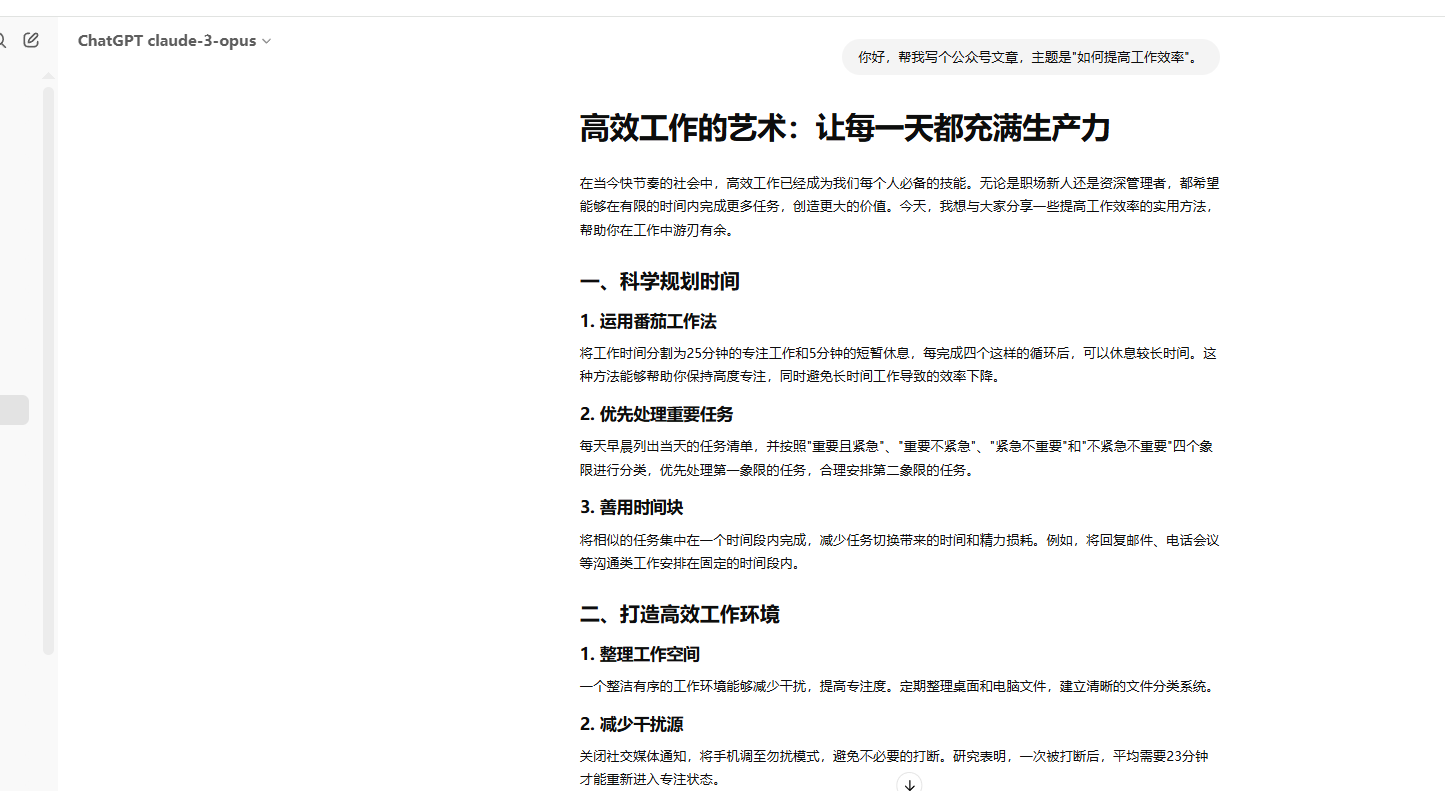Click the subheading 2. 优先处理重要任务
This screenshot has width=1445, height=791.
655,413
